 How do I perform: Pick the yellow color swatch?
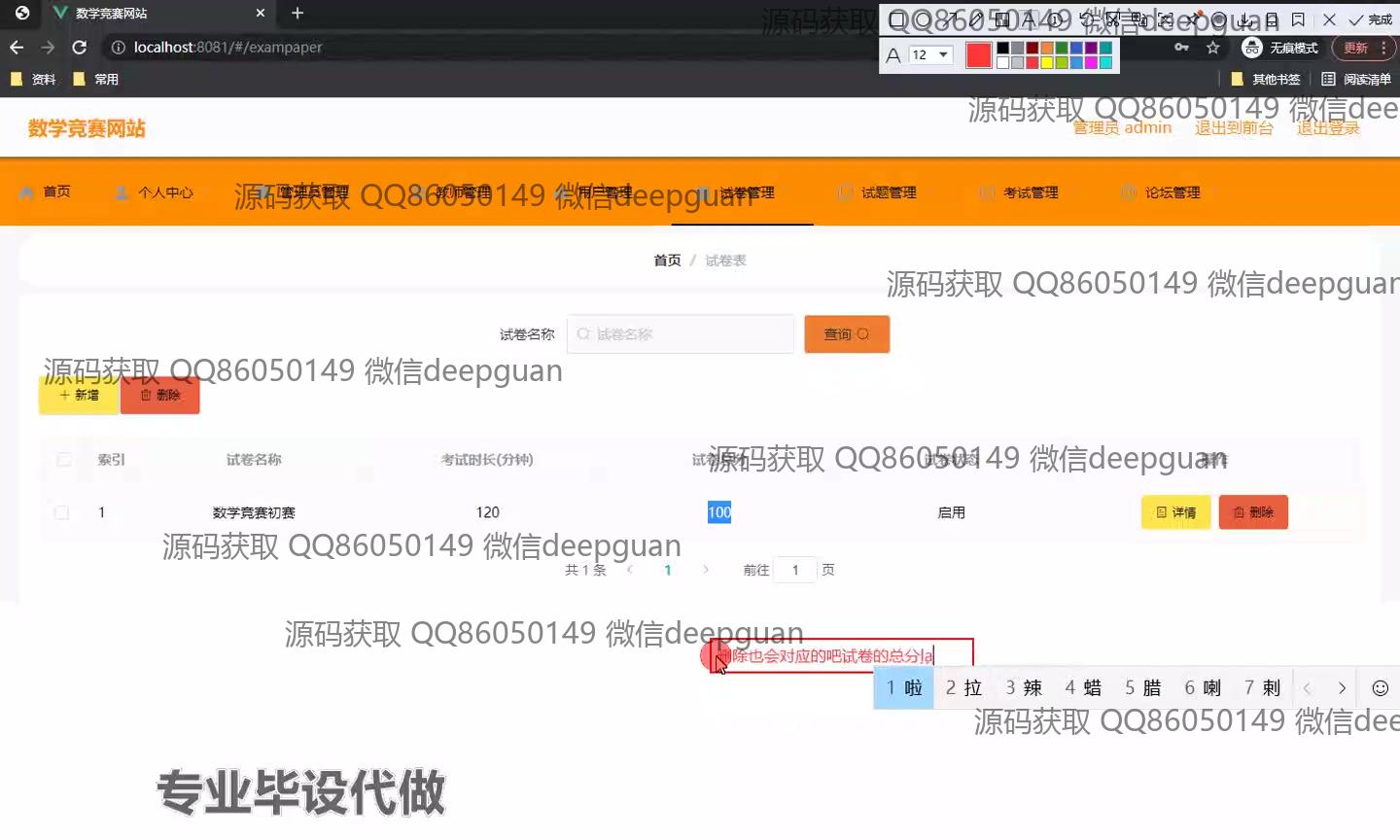(x=1047, y=62)
